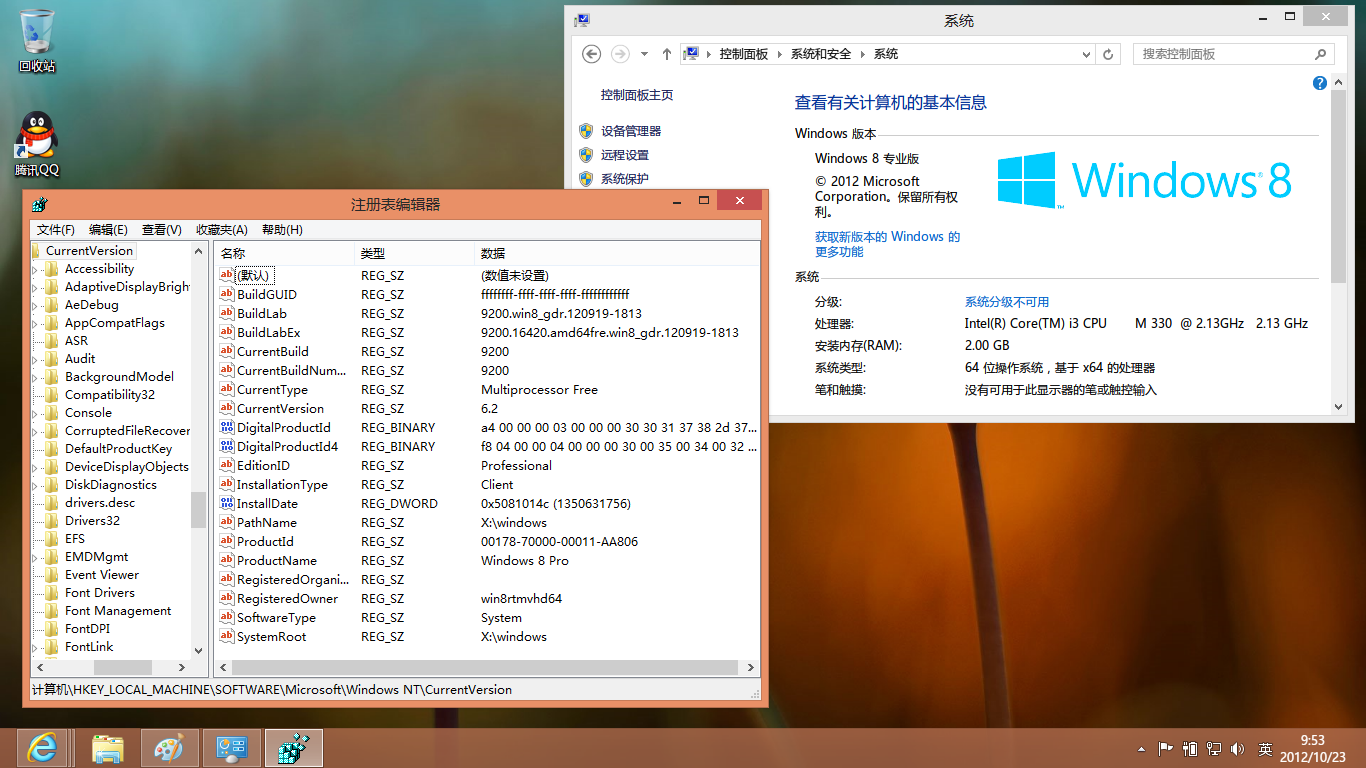The height and width of the screenshot is (768, 1366).
Task: Switch to the System control panel taskbar button
Action: click(x=231, y=747)
